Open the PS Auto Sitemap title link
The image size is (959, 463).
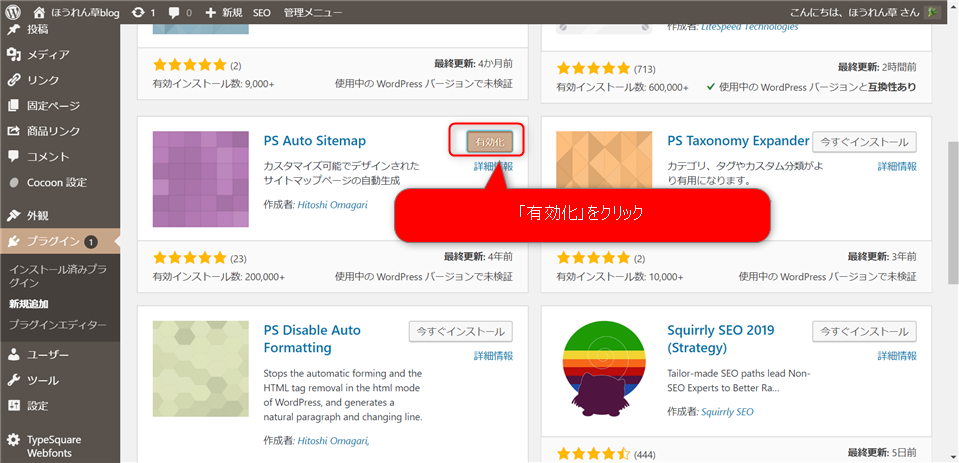click(x=314, y=141)
